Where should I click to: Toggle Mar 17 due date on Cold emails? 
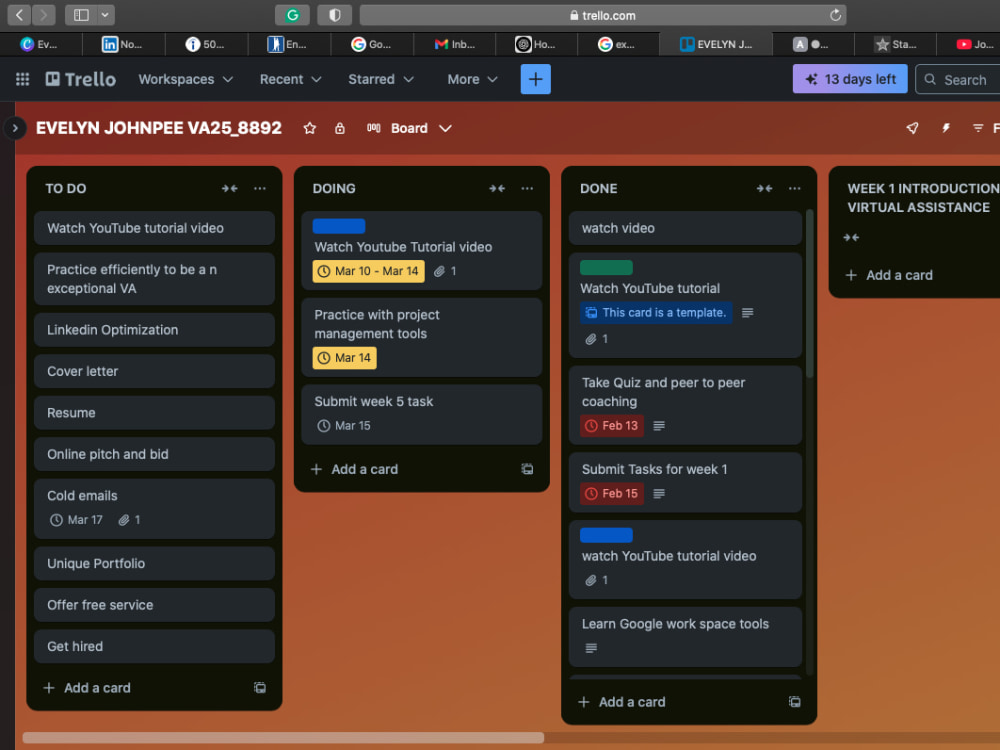tap(77, 520)
